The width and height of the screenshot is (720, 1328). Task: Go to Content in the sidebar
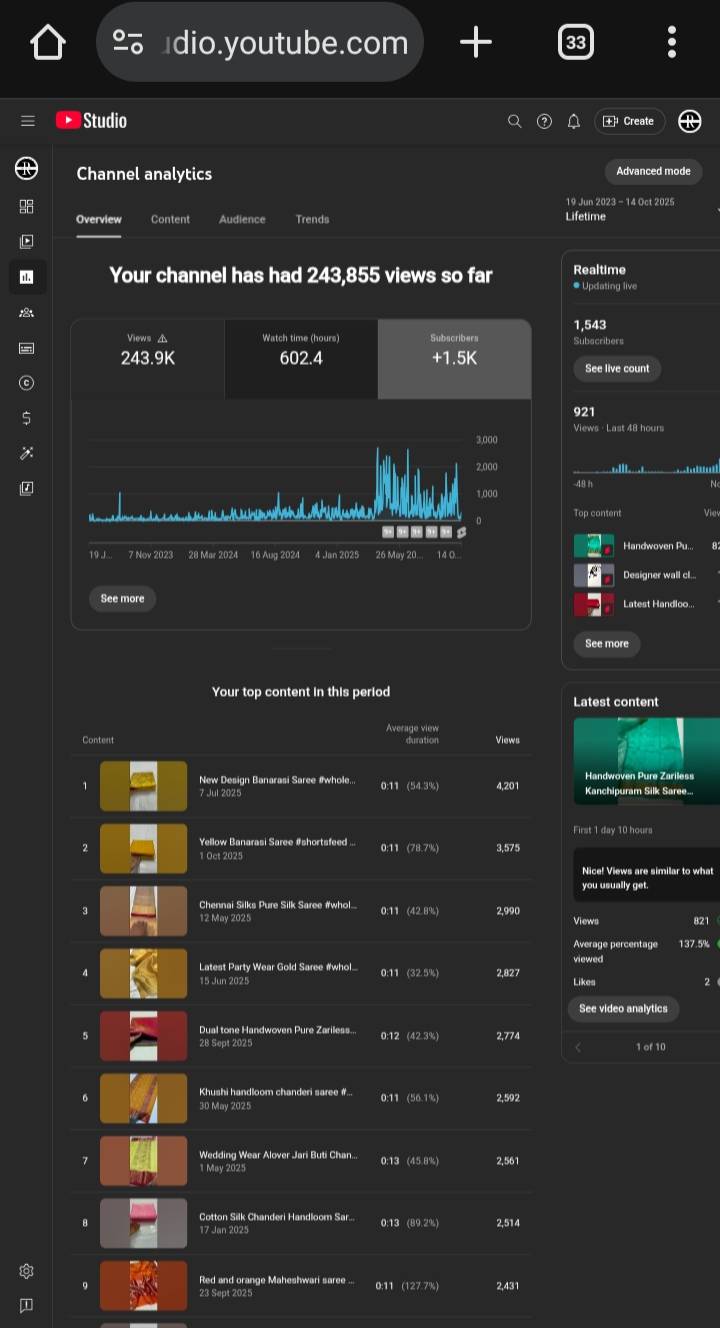click(x=27, y=241)
